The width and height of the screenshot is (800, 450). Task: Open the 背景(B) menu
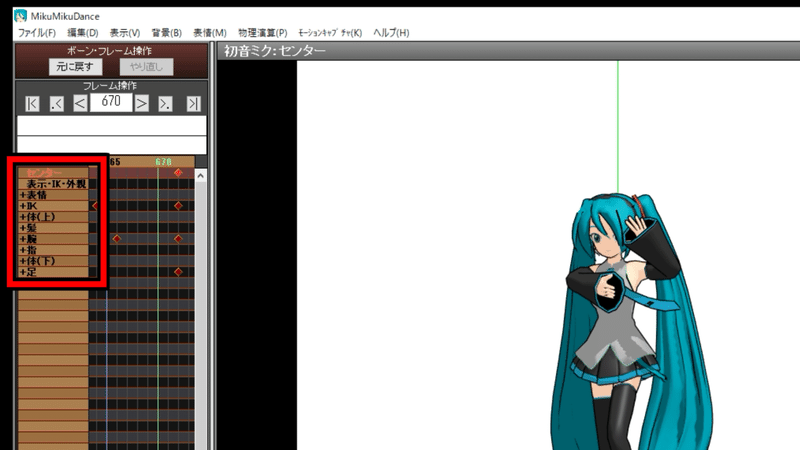(x=166, y=33)
